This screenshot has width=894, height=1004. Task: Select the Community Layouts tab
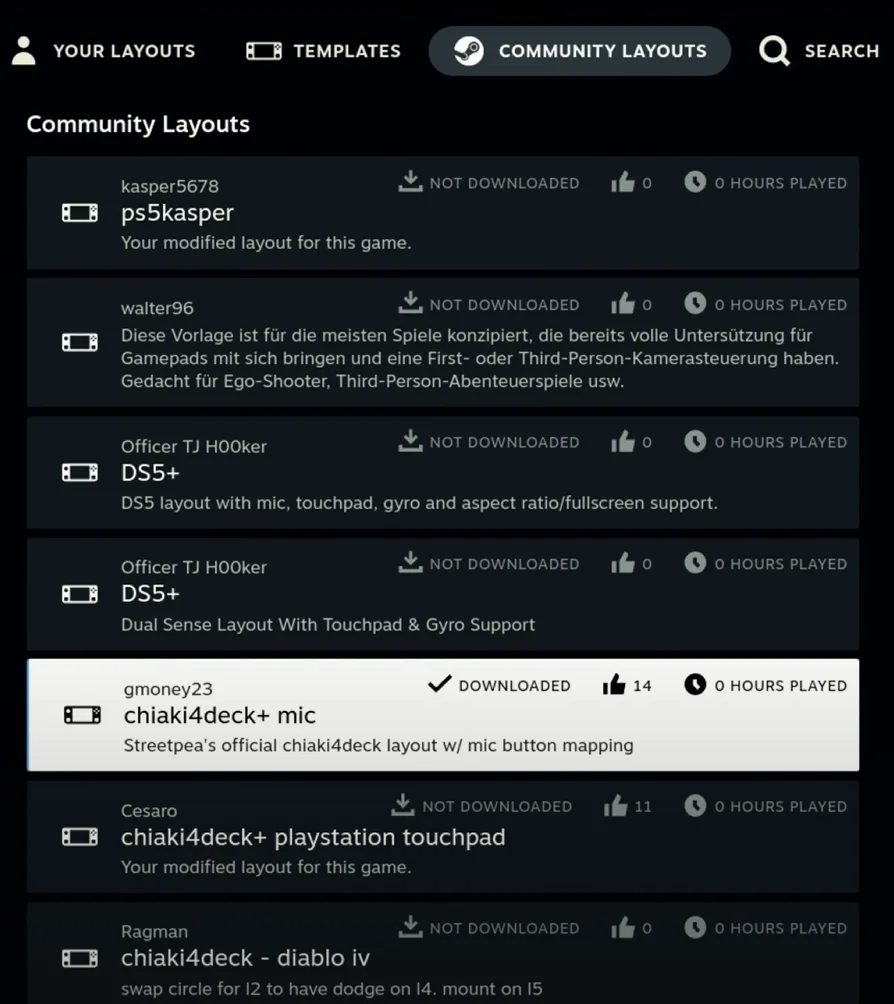[x=580, y=51]
